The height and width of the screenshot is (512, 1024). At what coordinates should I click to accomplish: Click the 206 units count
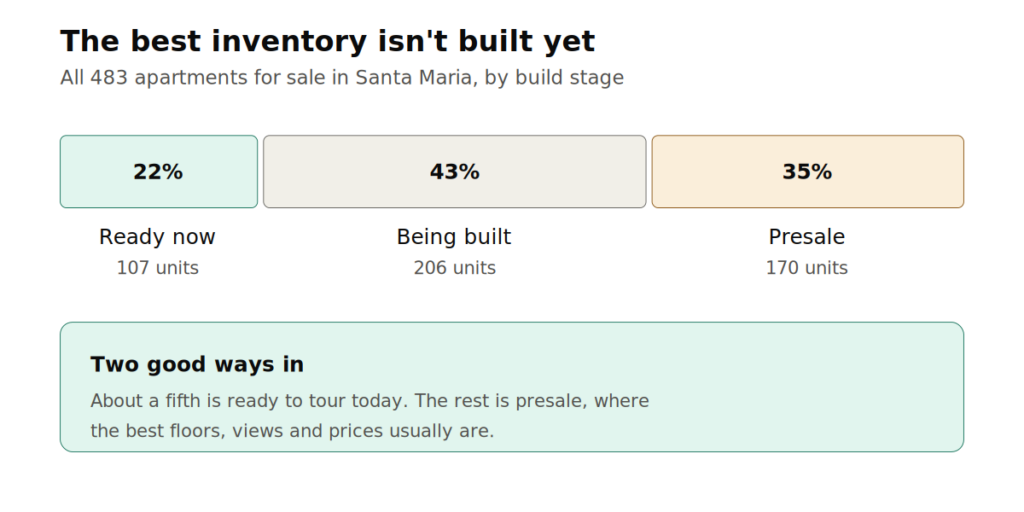point(455,268)
